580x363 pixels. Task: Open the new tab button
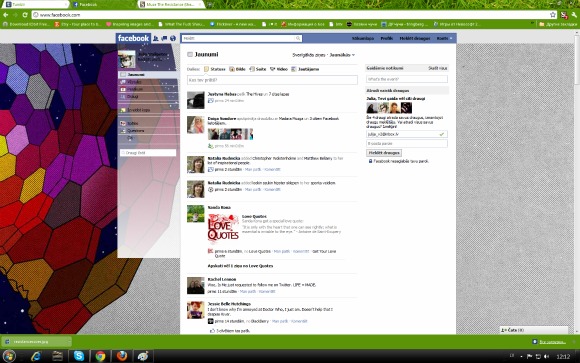(x=210, y=4)
